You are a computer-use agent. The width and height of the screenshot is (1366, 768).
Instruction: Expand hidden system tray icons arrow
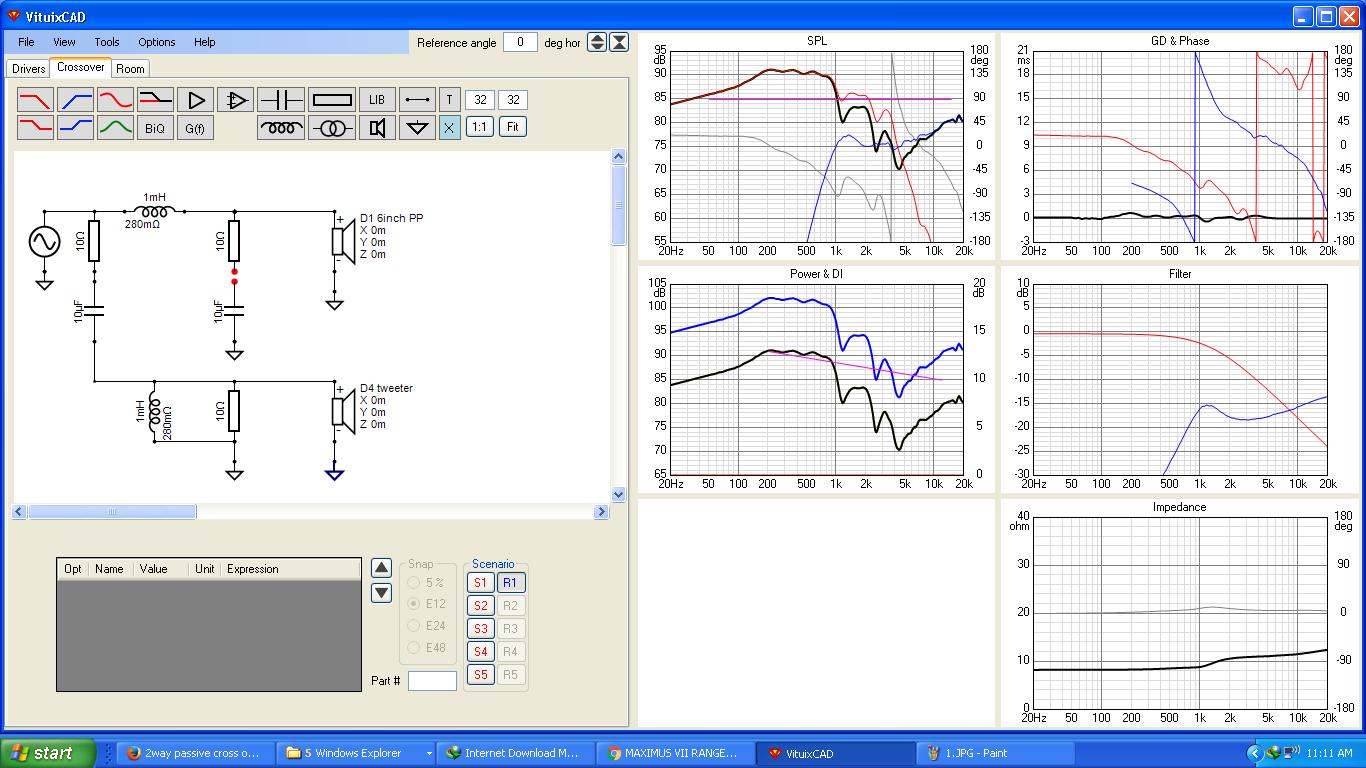[x=1254, y=753]
